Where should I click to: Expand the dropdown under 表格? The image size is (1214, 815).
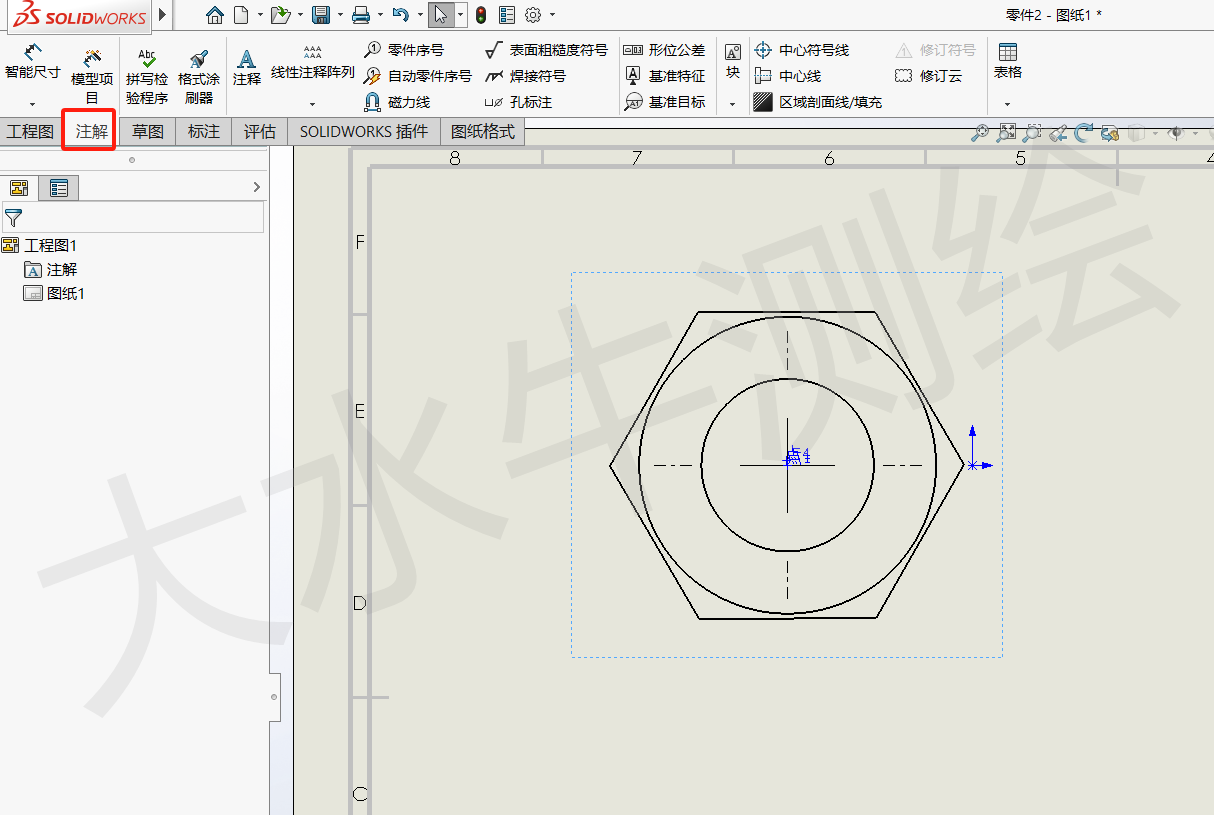[x=1007, y=104]
